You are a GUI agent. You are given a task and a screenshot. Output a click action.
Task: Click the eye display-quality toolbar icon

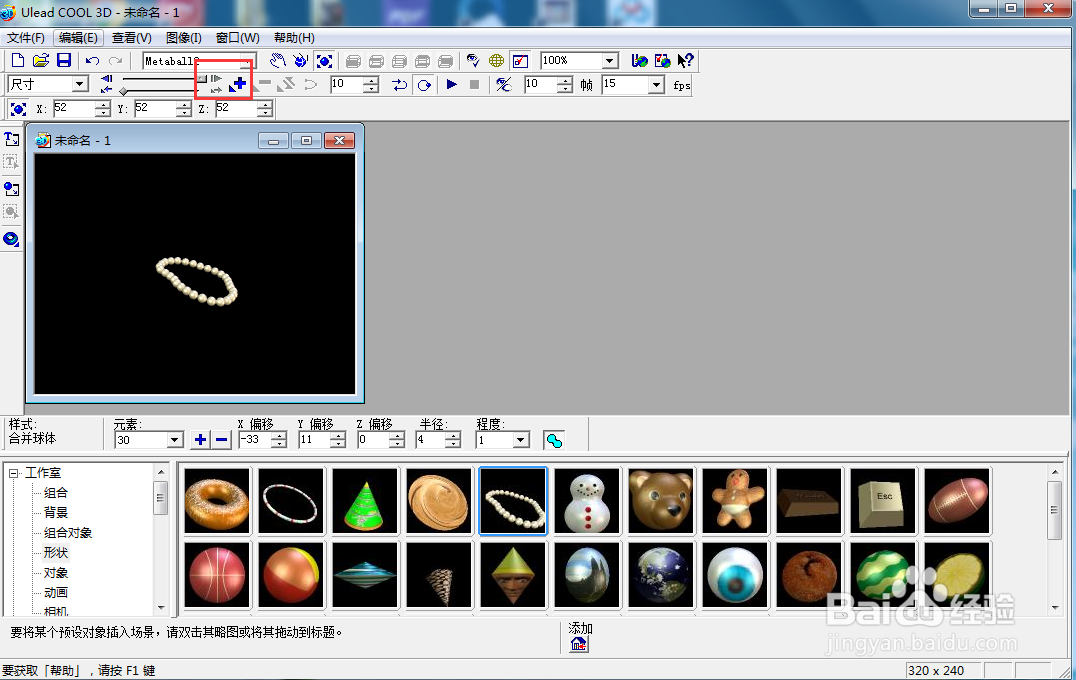tap(473, 61)
